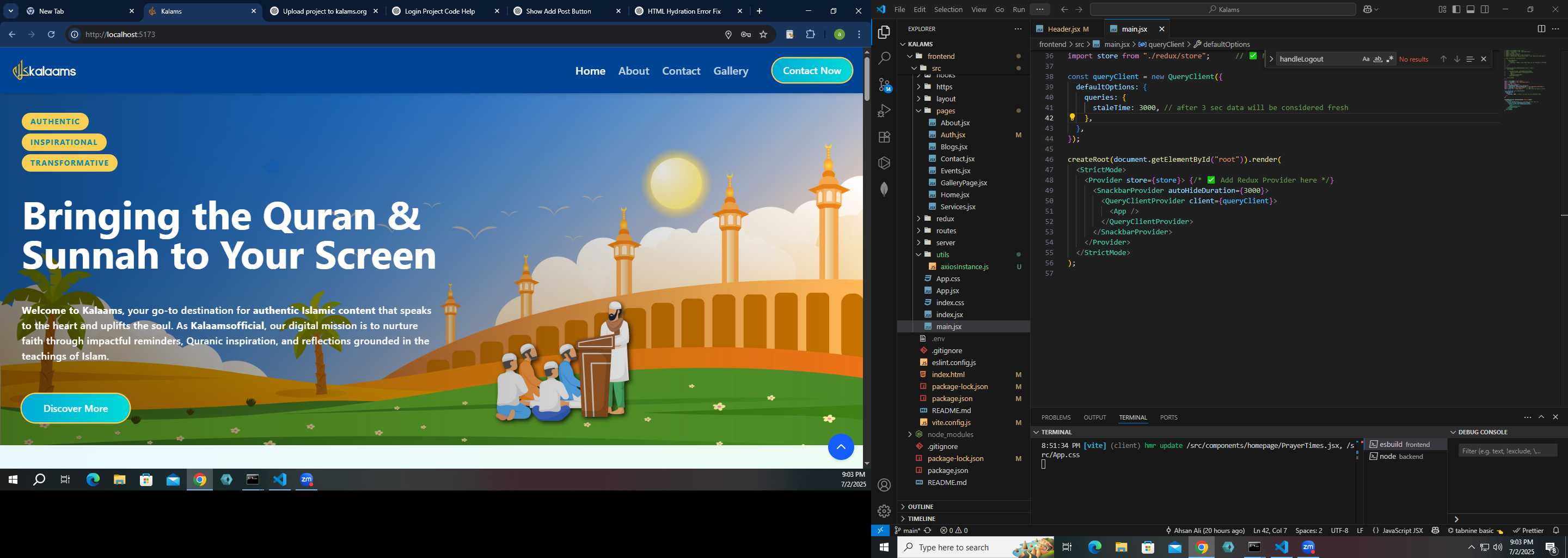Image resolution: width=1568 pixels, height=558 pixels.
Task: Click Customize Layout icon in VS Code title bar
Action: (x=1442, y=10)
